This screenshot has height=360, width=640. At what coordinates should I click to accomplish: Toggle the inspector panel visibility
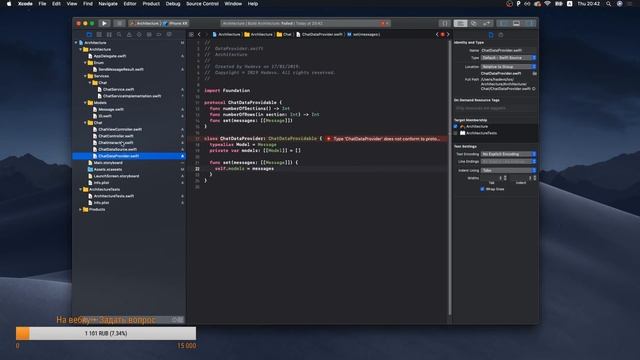(x=529, y=23)
